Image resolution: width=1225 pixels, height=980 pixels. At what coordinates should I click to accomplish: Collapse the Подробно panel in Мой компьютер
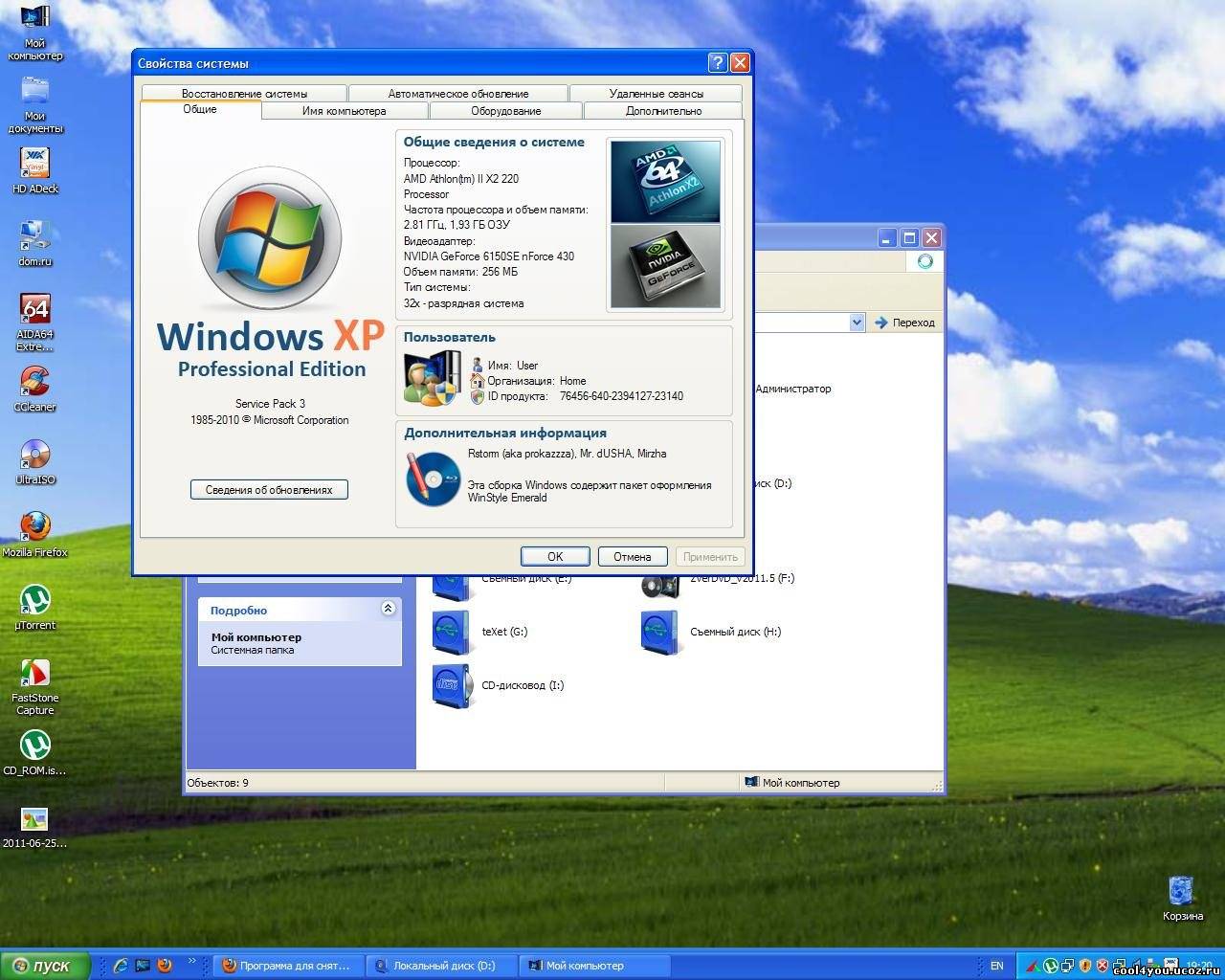[388, 609]
